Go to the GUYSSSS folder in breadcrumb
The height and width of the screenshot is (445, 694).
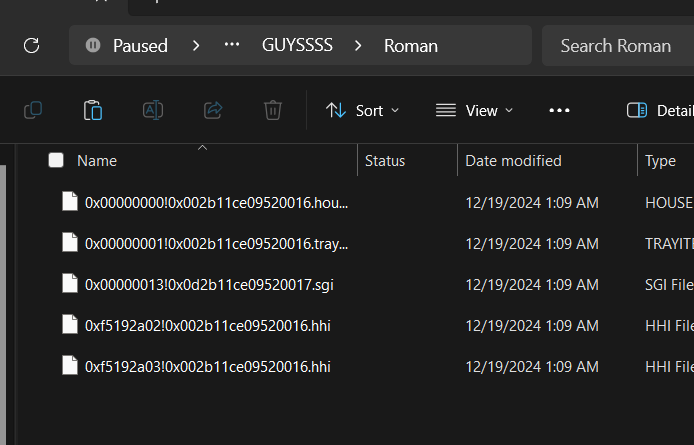pos(297,45)
